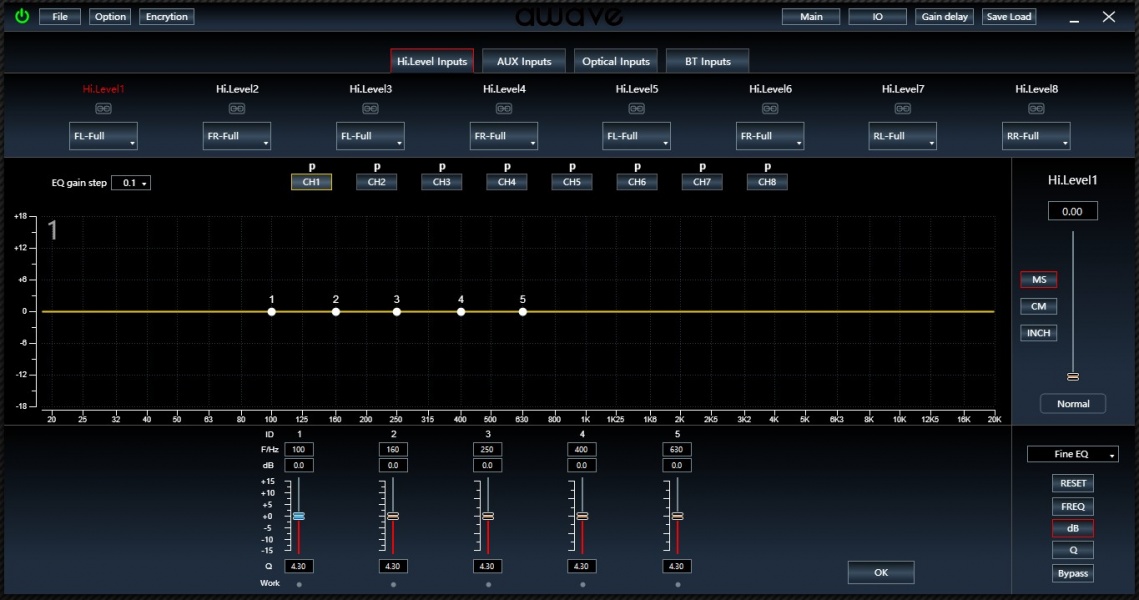The height and width of the screenshot is (600, 1139).
Task: Open the RL-Full dropdown
Action: [902, 136]
